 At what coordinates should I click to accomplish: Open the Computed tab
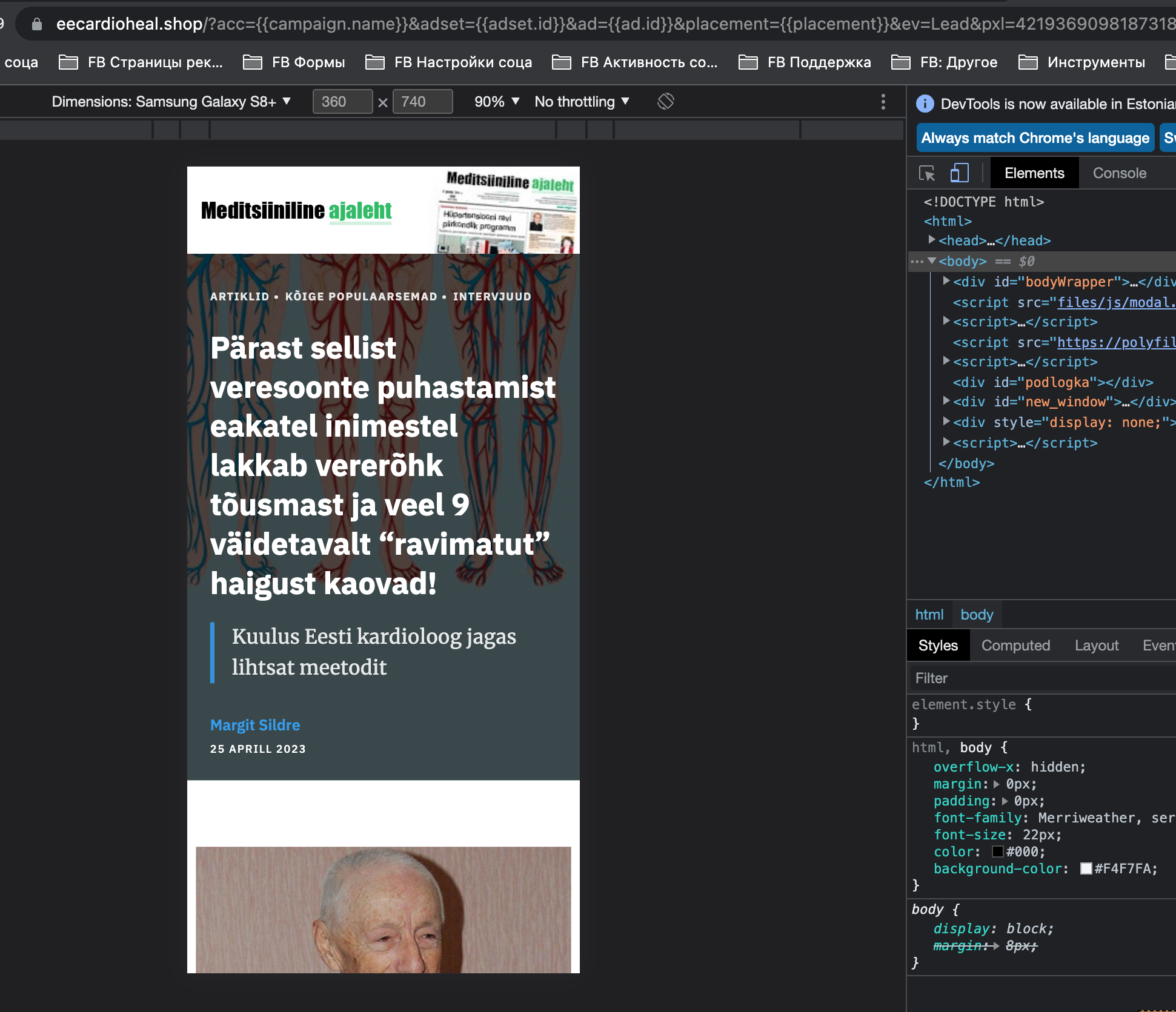click(x=1015, y=646)
